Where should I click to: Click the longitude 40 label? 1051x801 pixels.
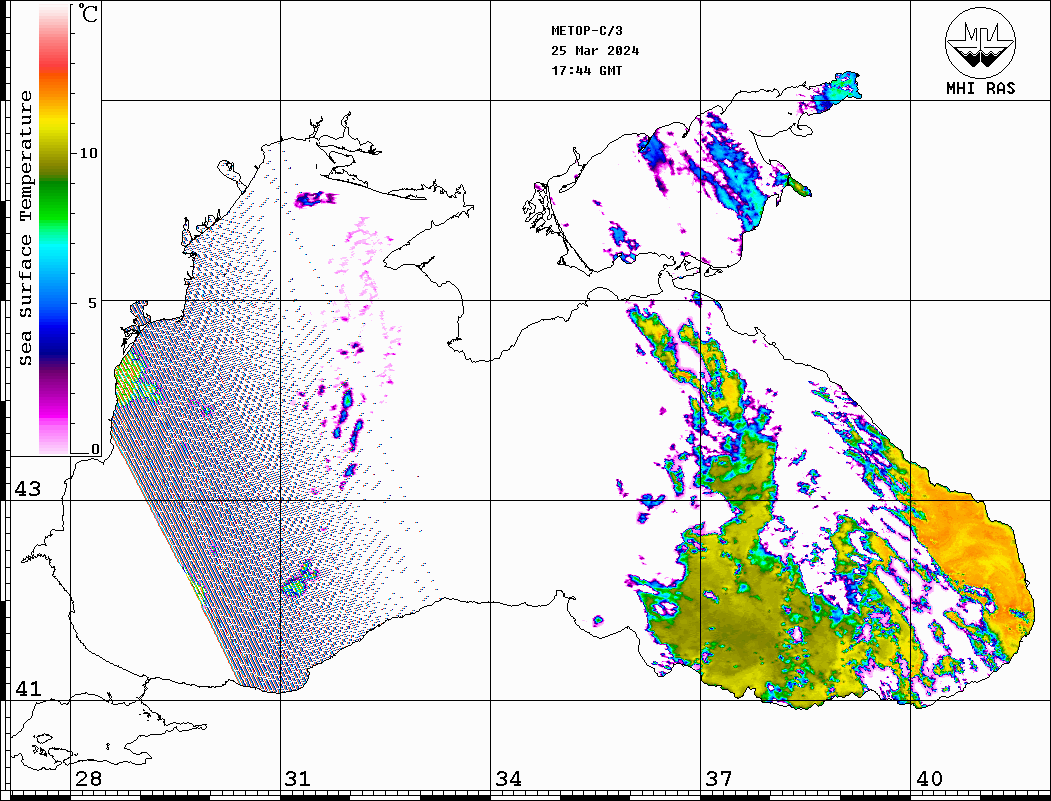[x=929, y=779]
